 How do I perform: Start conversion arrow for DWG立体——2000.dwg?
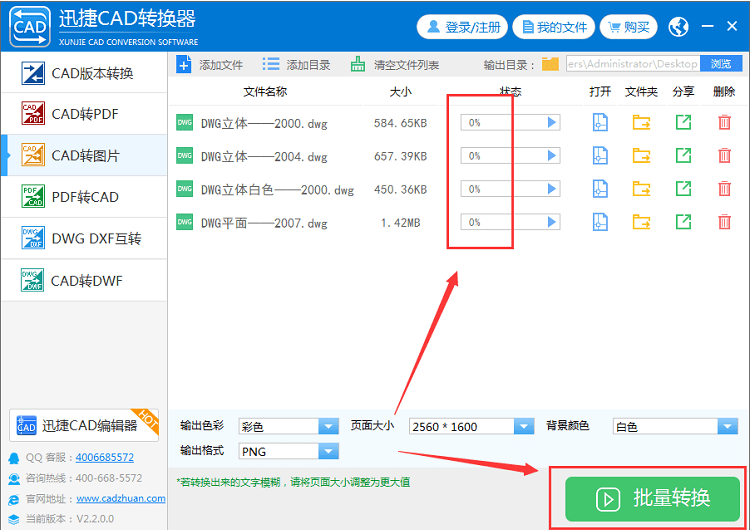click(552, 123)
